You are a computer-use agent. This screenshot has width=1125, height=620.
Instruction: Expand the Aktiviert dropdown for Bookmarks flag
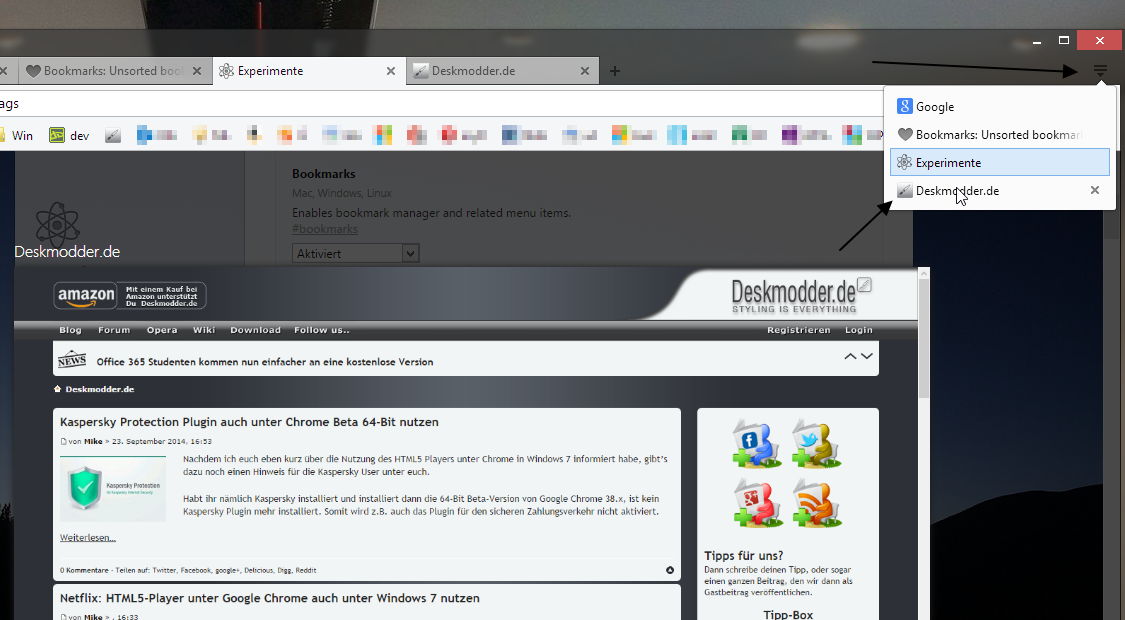point(355,253)
